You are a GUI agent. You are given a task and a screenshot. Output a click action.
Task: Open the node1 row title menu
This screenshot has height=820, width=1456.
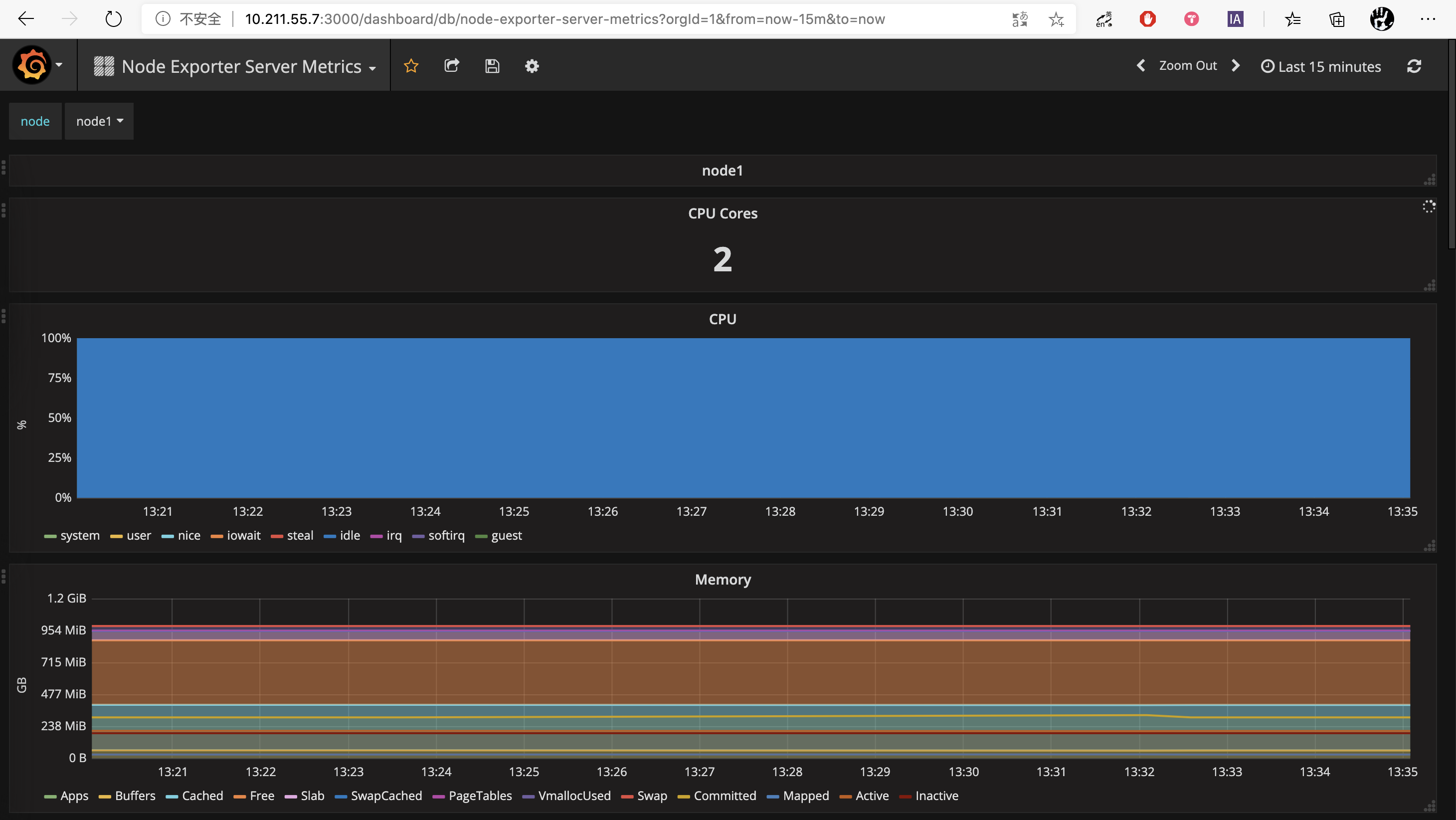tap(723, 170)
